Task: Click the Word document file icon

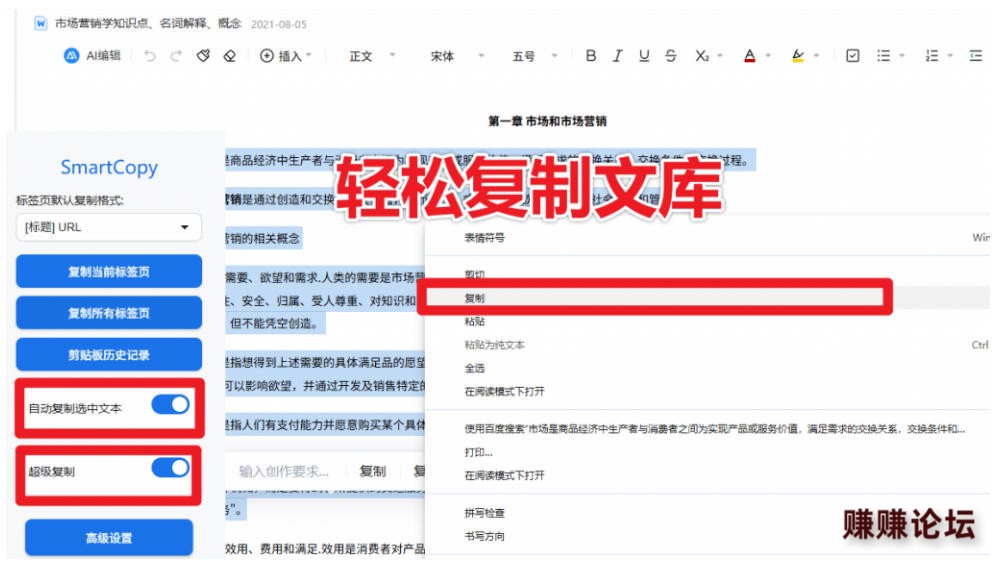Action: [x=41, y=24]
